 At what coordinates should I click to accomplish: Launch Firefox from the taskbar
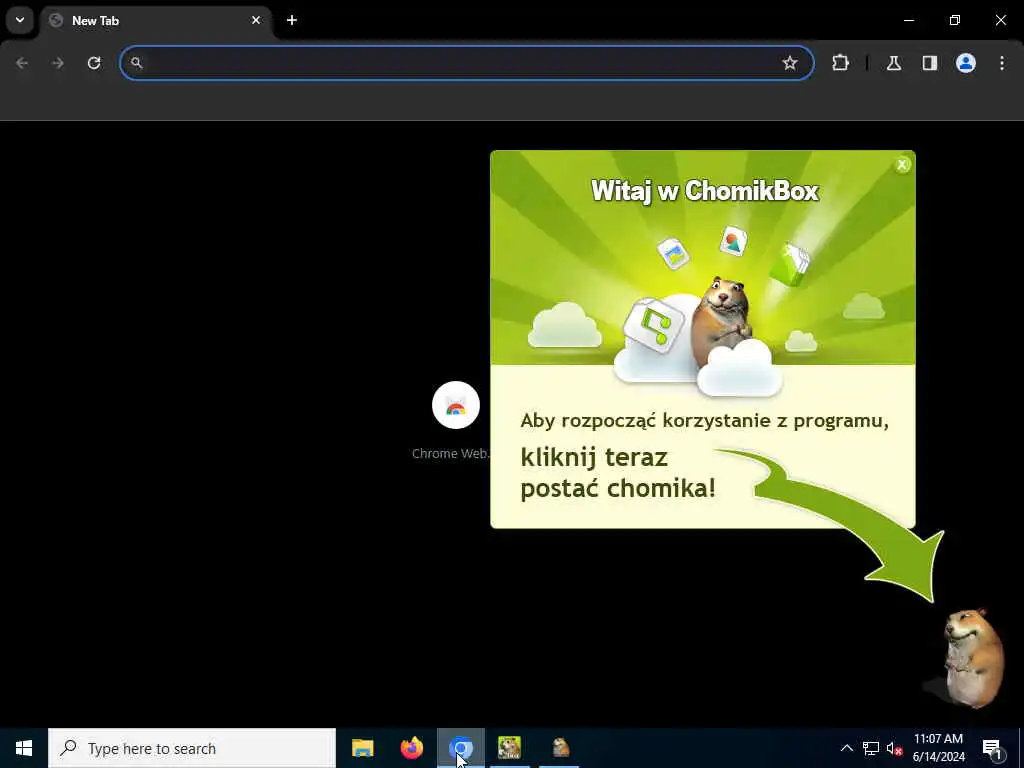click(x=411, y=748)
